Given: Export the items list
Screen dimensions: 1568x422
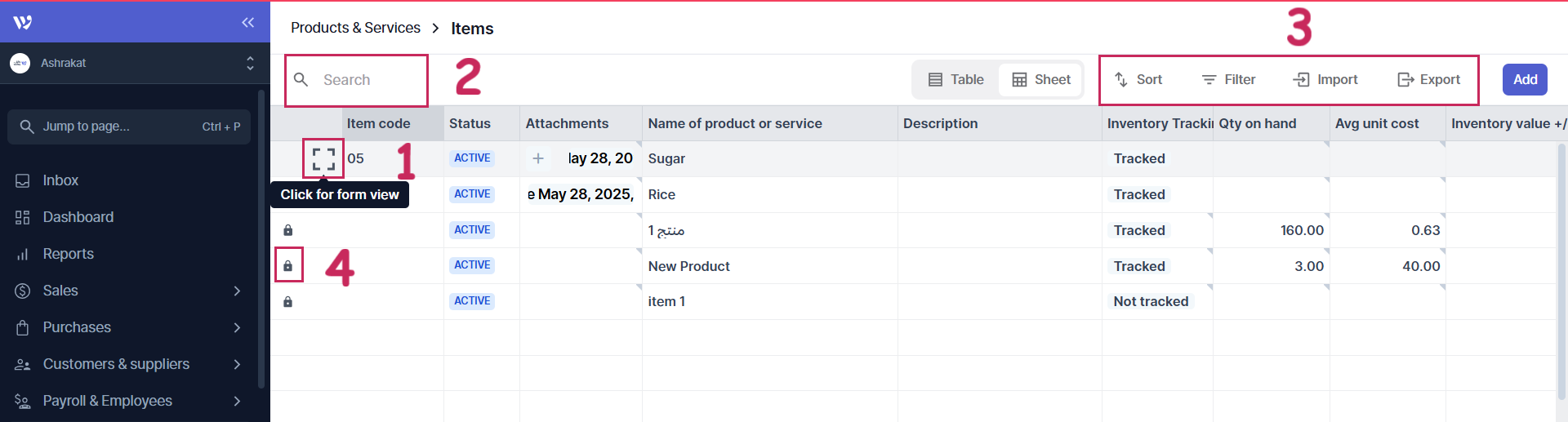Looking at the screenshot, I should (1428, 80).
